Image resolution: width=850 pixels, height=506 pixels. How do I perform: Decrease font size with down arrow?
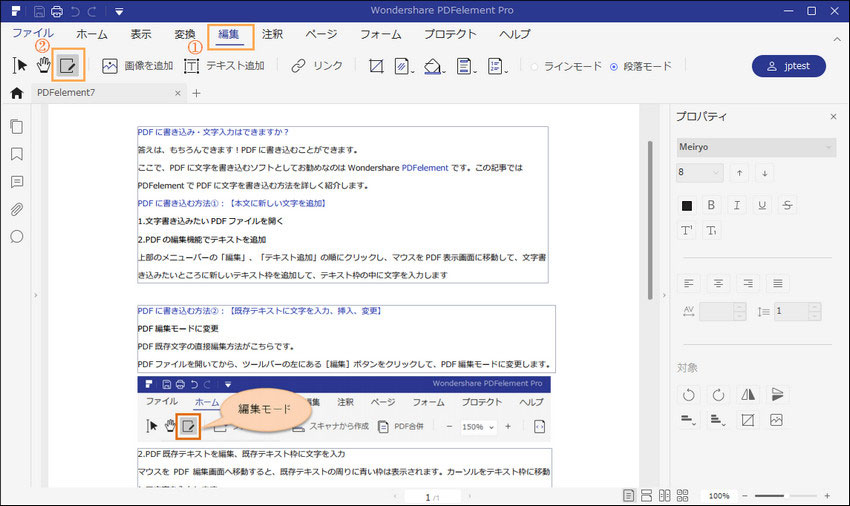pos(764,173)
